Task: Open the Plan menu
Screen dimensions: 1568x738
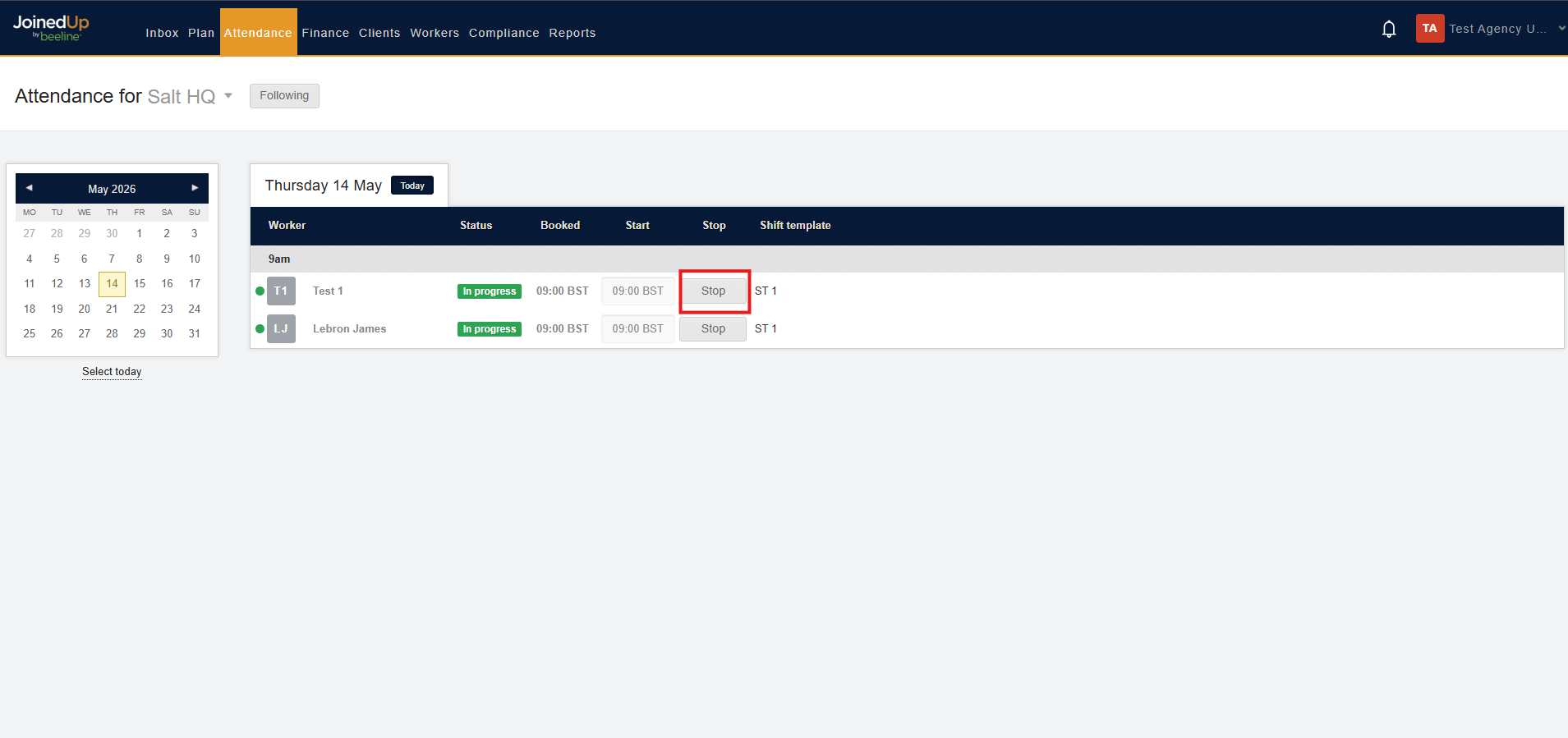Action: 201,33
